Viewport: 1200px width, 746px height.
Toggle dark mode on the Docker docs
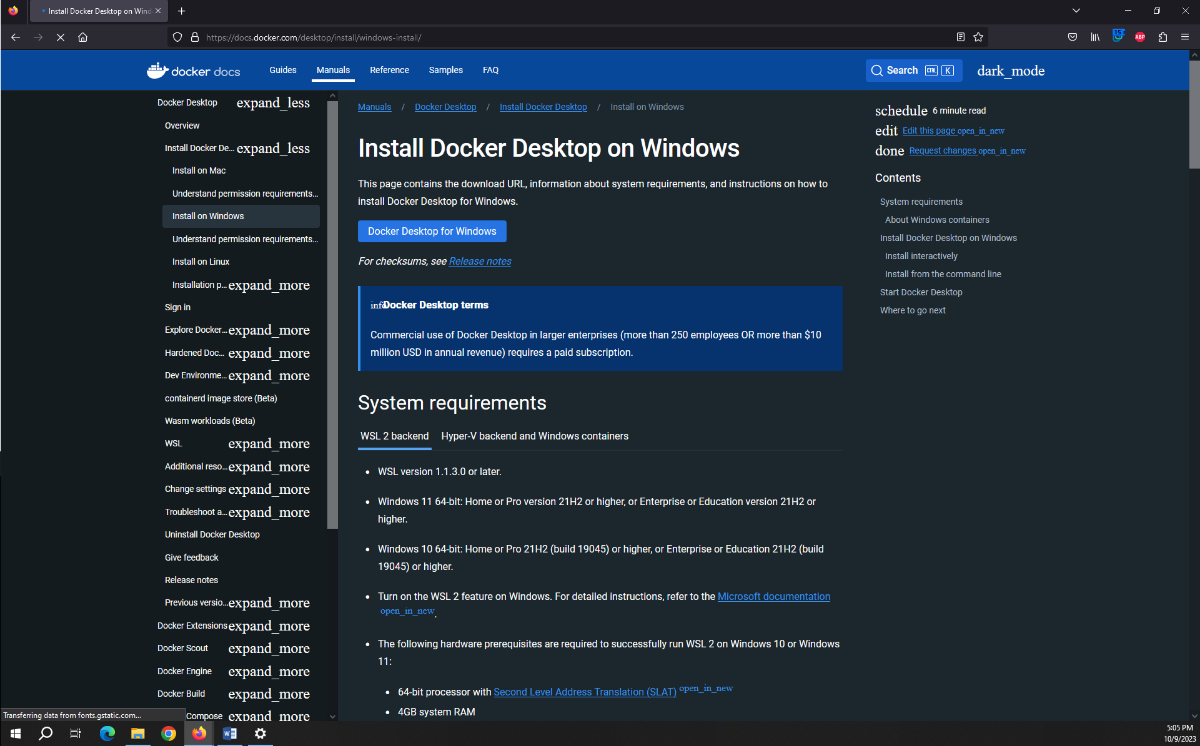point(1011,71)
